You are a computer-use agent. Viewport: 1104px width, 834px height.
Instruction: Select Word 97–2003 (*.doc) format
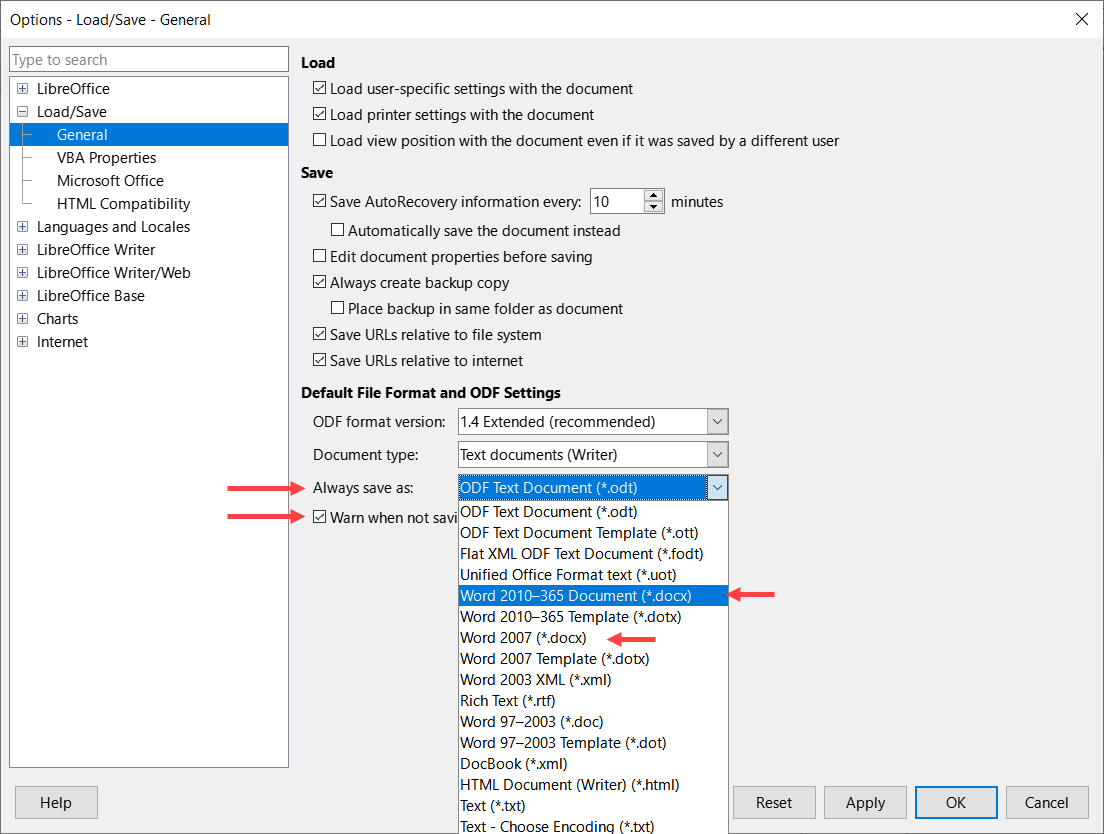tap(593, 721)
